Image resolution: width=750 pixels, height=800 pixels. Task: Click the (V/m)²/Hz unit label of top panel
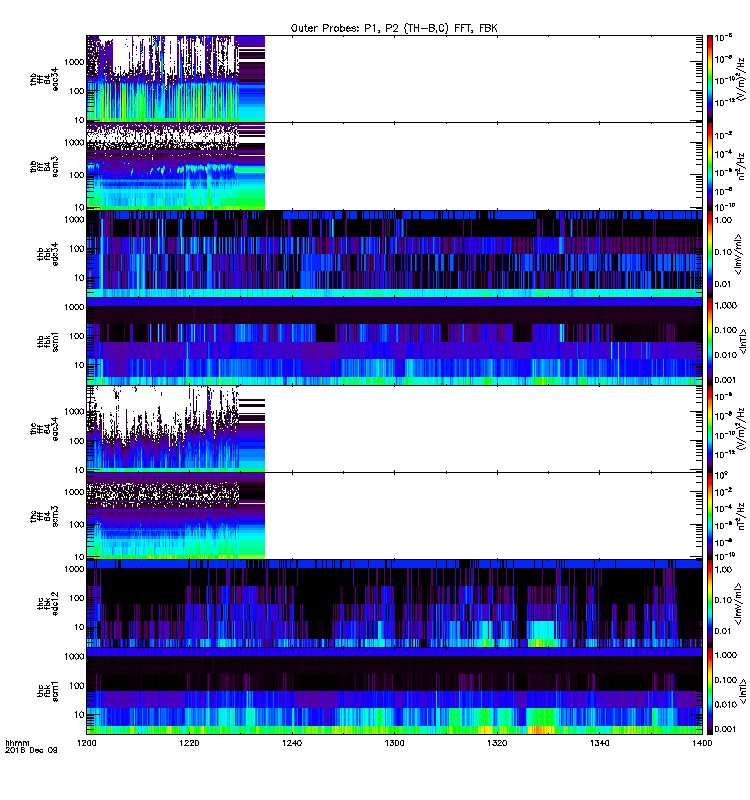[x=741, y=79]
